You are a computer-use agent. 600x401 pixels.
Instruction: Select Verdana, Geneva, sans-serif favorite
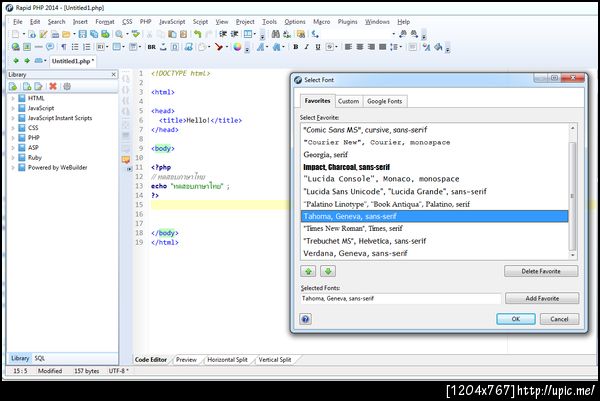pyautogui.click(x=434, y=253)
